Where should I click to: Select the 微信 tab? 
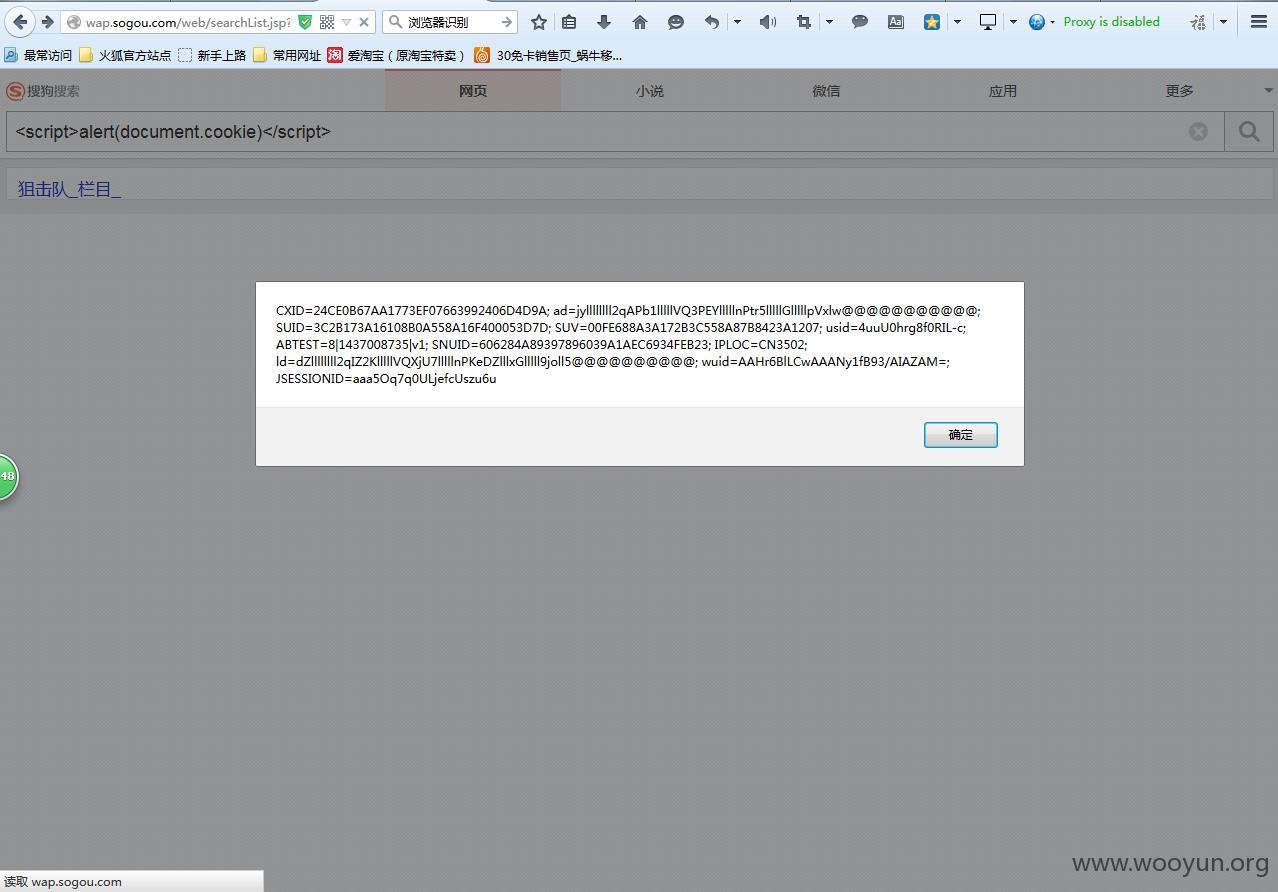(x=826, y=91)
